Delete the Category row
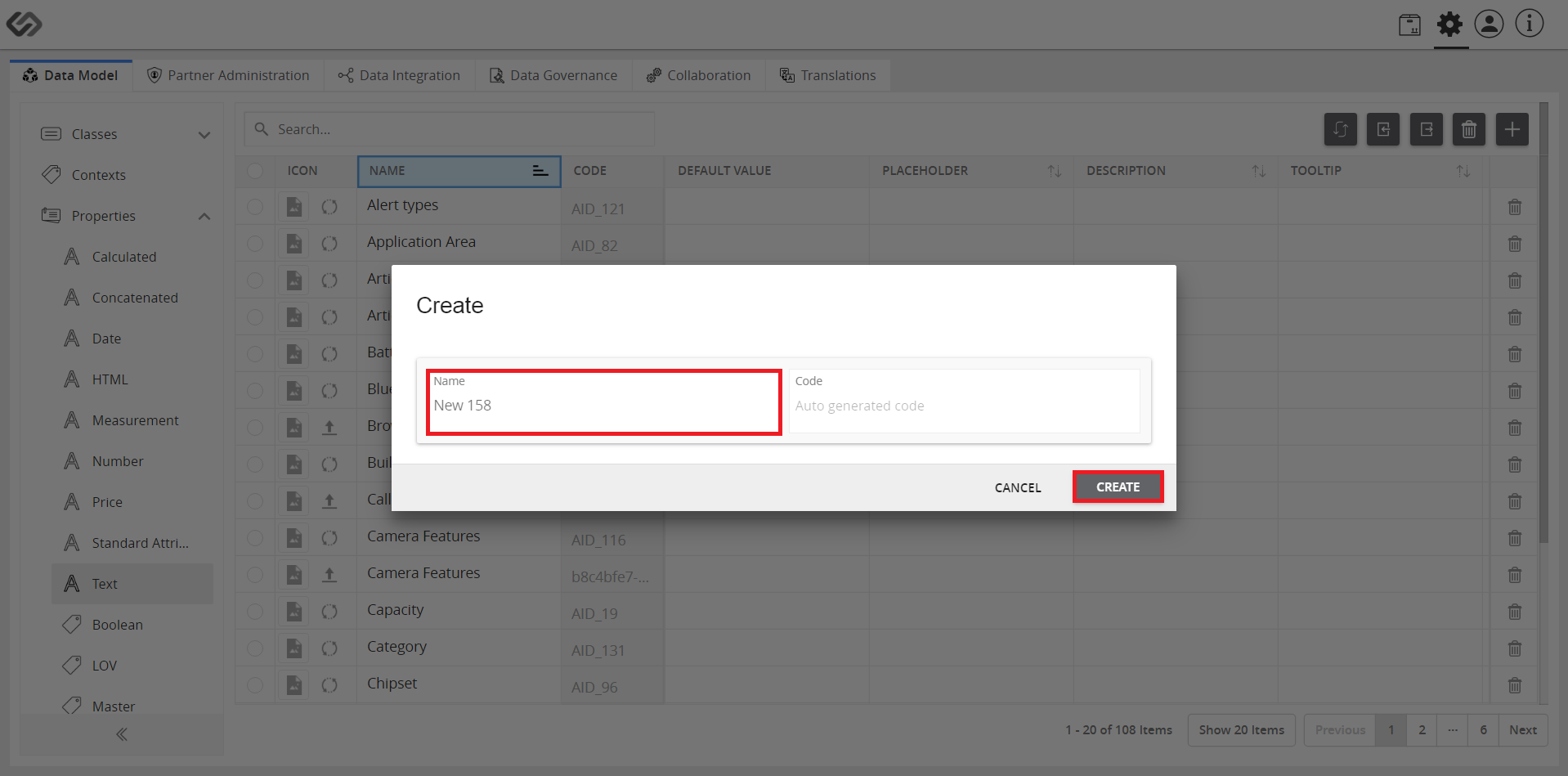Screen dimensions: 1568x776 click(1515, 648)
